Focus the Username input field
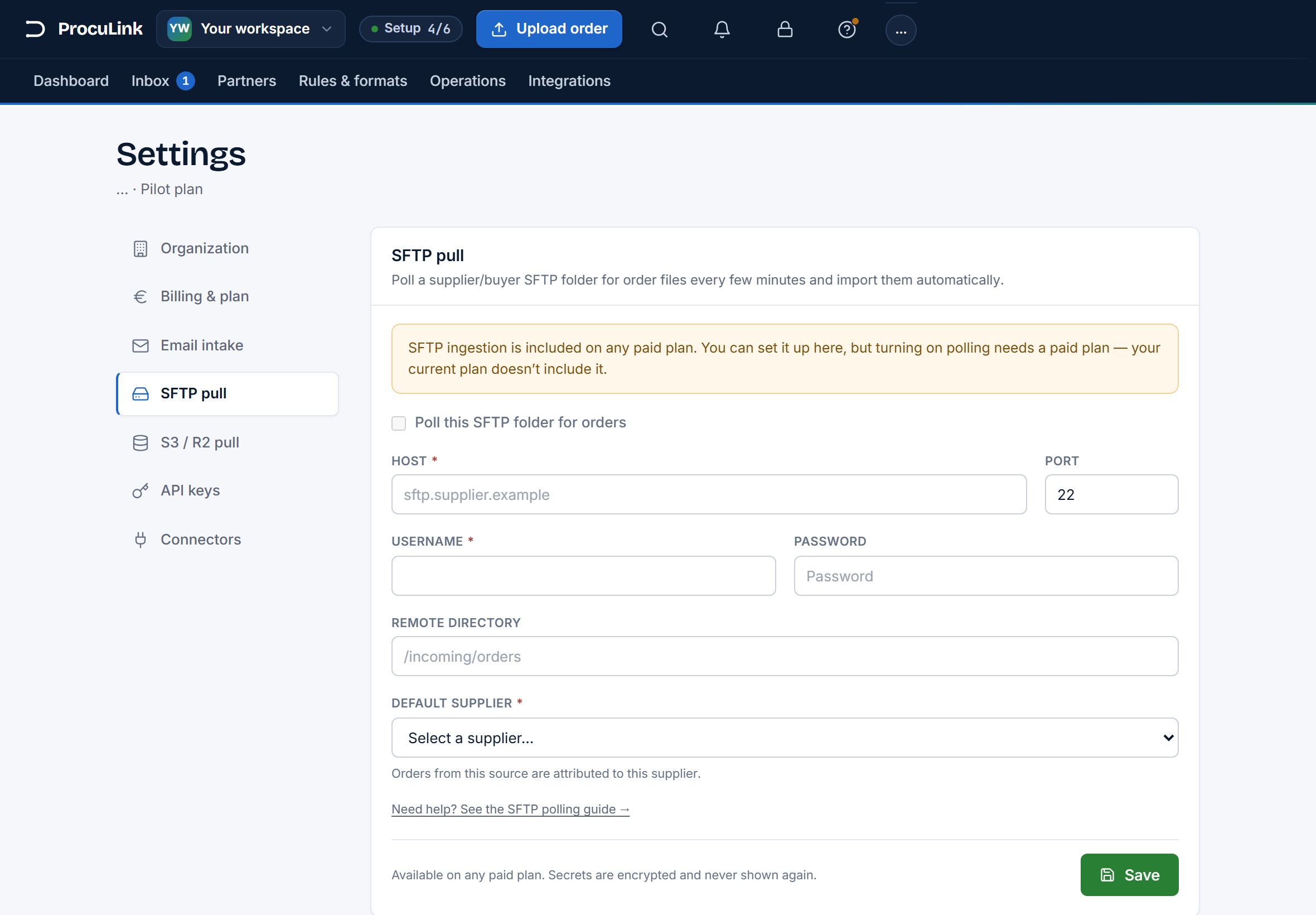 click(583, 576)
